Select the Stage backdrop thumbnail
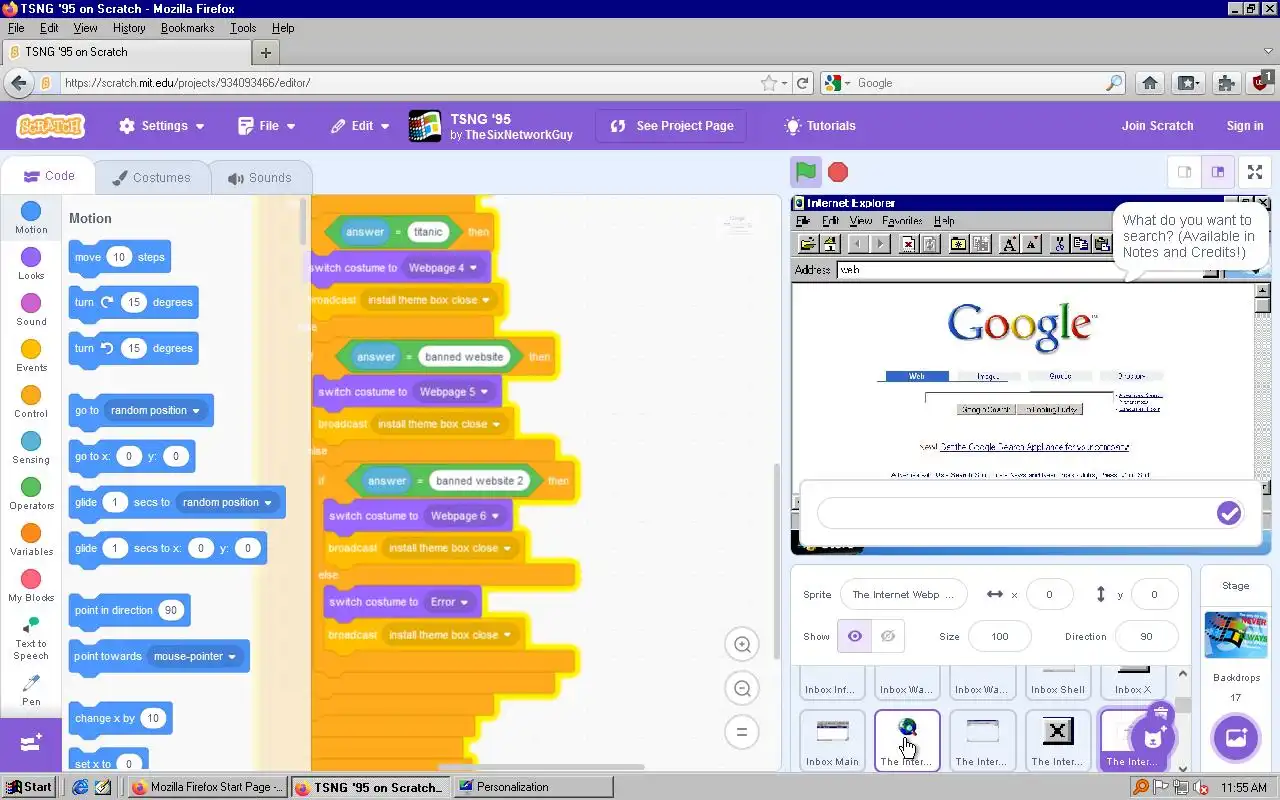The width and height of the screenshot is (1280, 800). (x=1235, y=636)
